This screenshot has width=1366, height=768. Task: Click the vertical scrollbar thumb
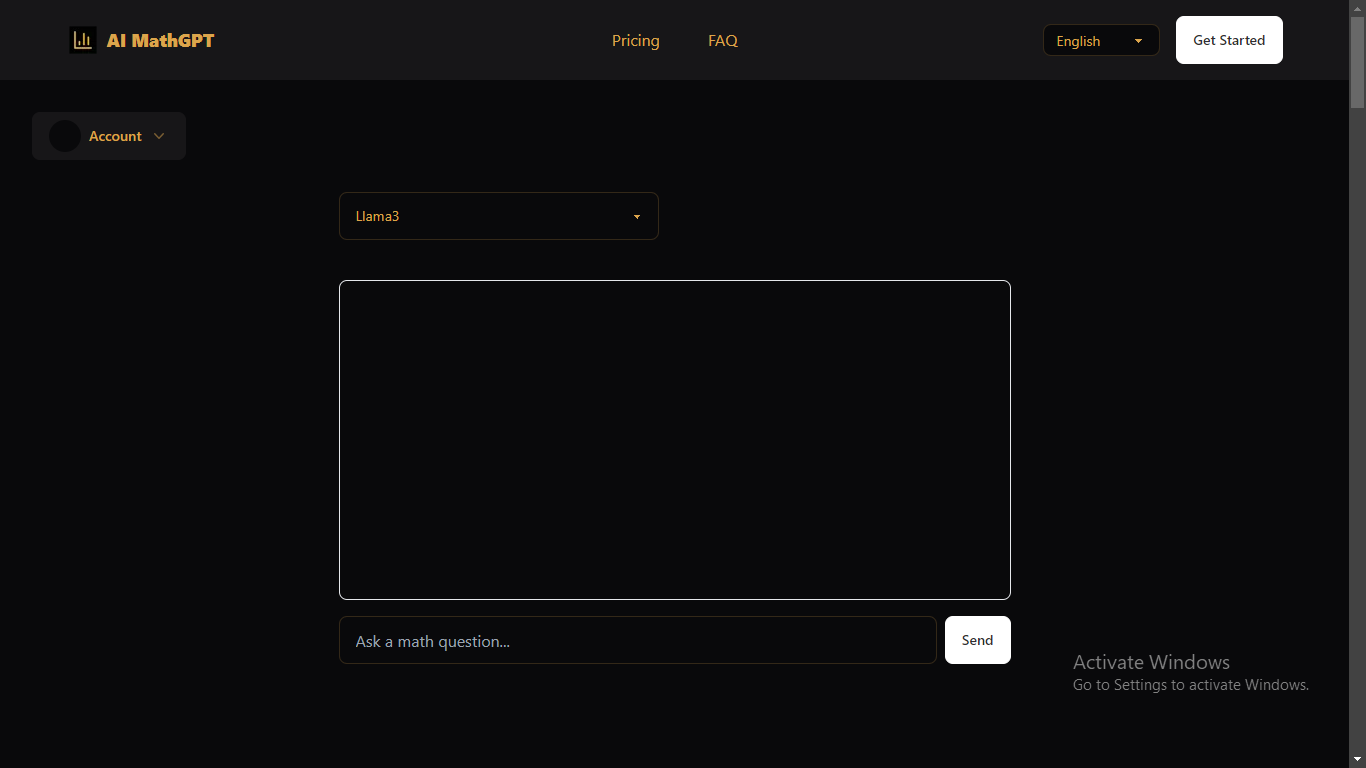[1357, 60]
